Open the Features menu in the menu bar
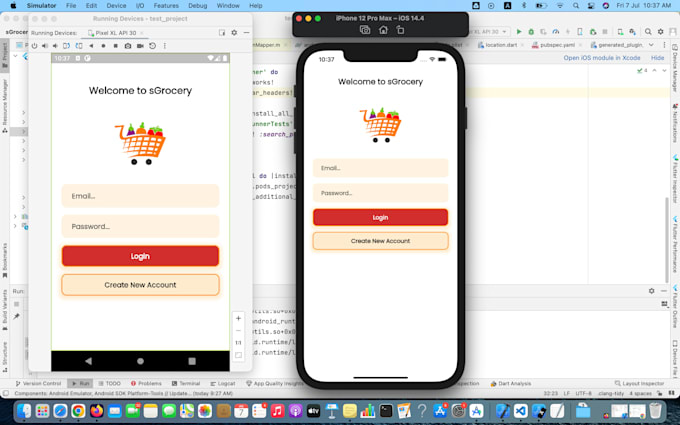This screenshot has height=425, width=680. tap(166, 6)
